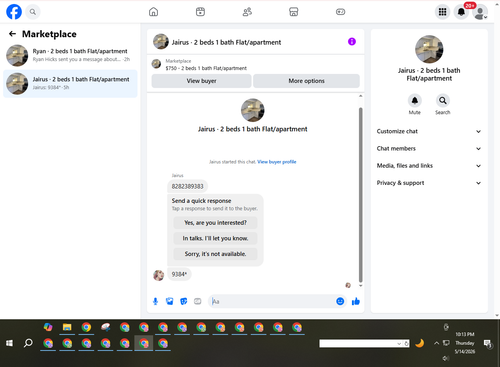The width and height of the screenshot is (500, 367).
Task: Click the 8282389383 message bubble
Action: tap(187, 186)
